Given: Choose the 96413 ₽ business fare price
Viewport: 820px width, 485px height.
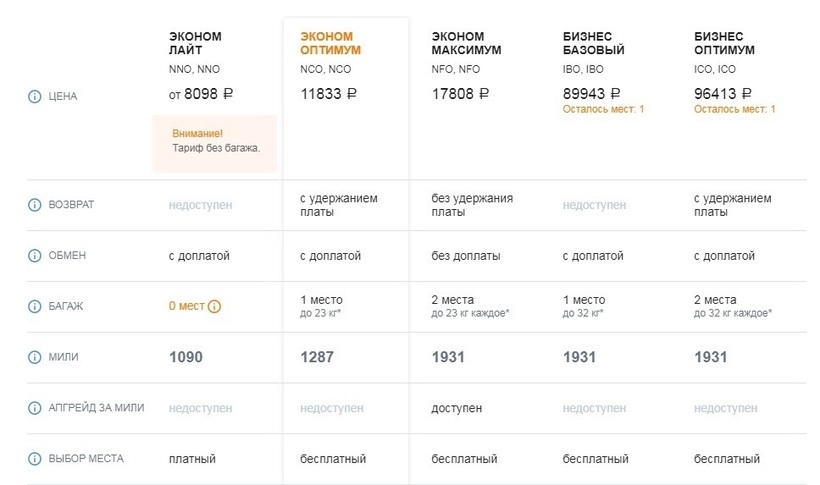Looking at the screenshot, I should coord(723,93).
